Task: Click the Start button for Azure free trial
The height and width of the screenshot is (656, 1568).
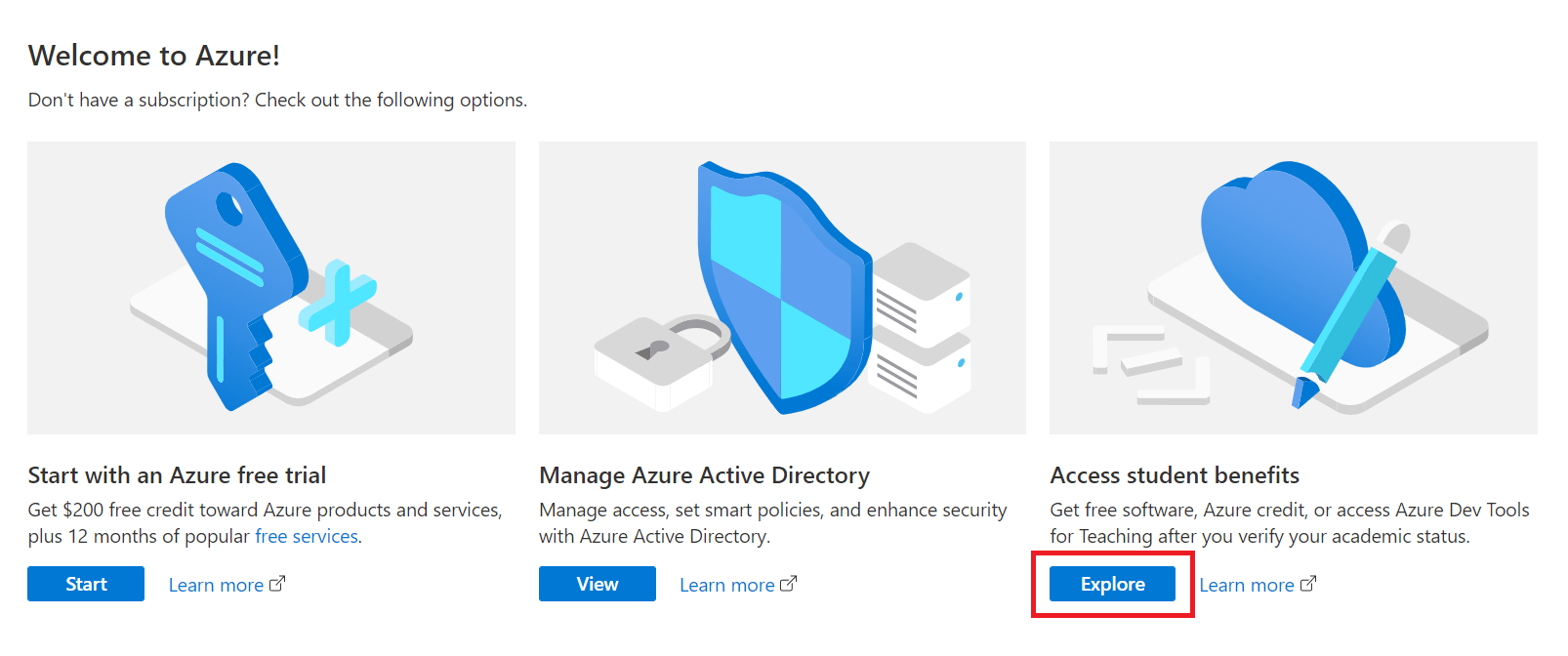Action: coord(86,584)
